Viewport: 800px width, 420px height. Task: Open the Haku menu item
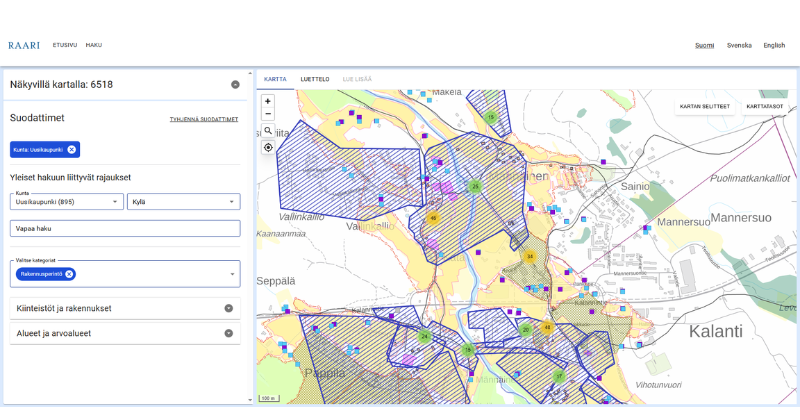[94, 45]
